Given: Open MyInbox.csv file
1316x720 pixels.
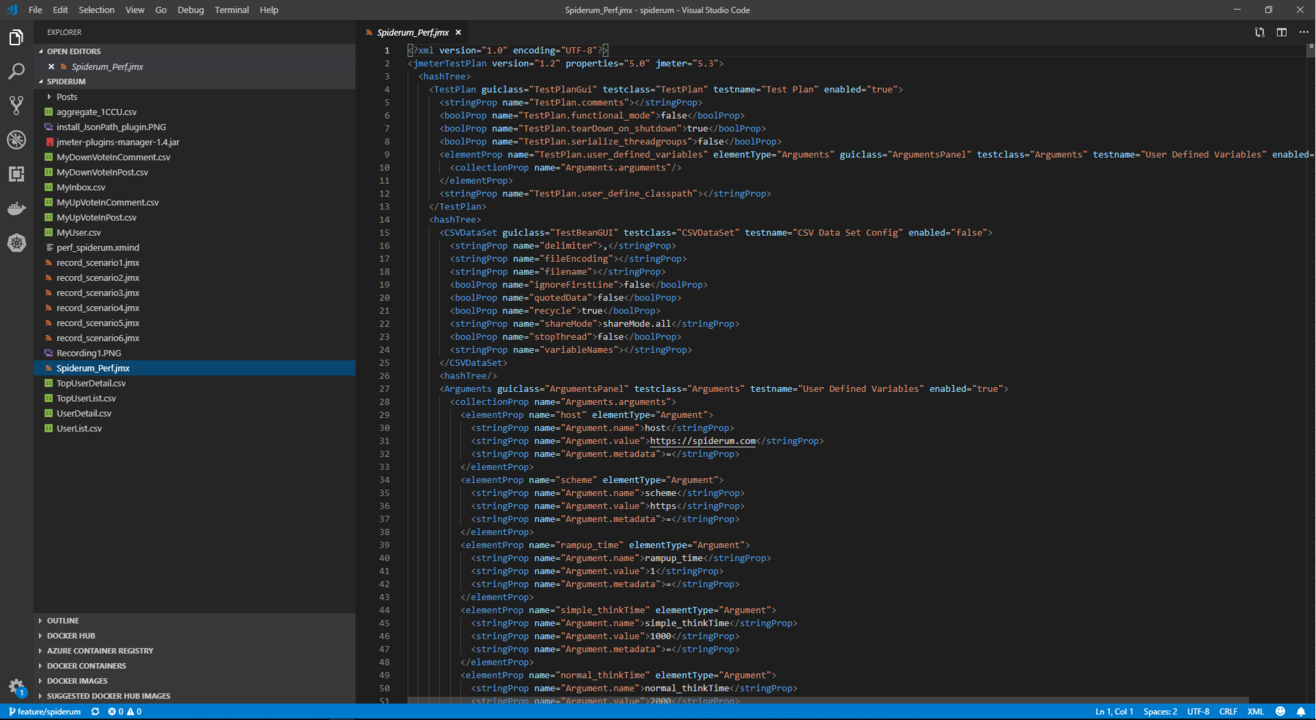Looking at the screenshot, I should pos(194,187).
